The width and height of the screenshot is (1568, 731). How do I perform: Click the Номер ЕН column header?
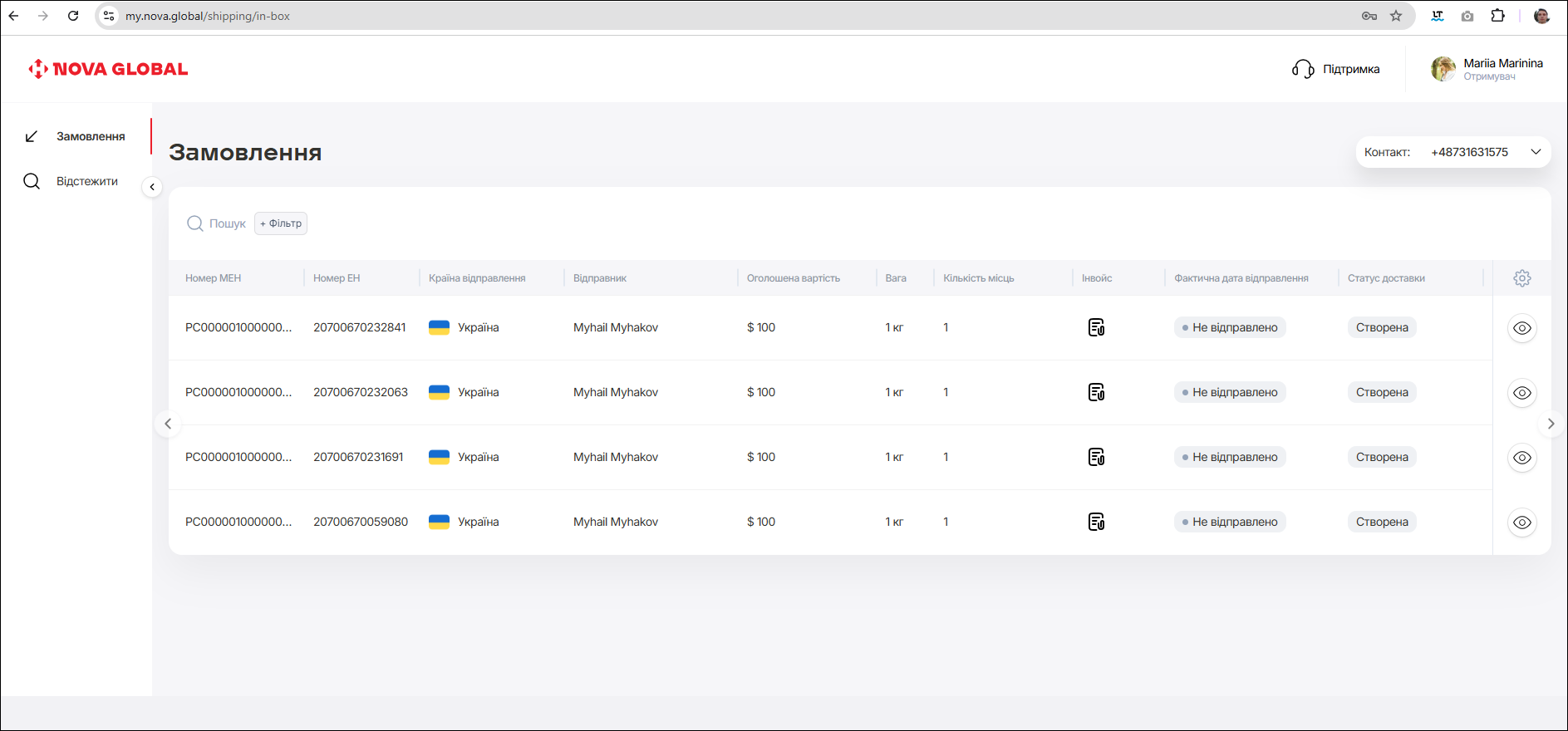[x=337, y=278]
